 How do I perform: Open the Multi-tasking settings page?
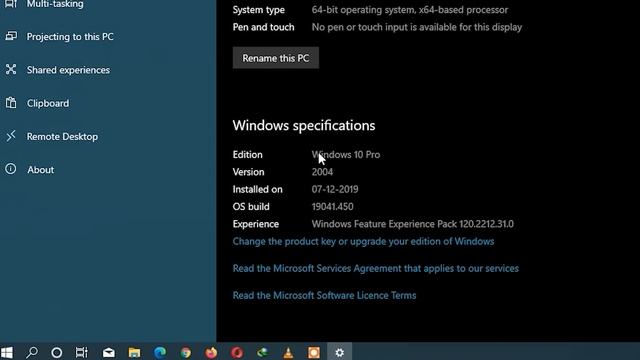coord(55,4)
